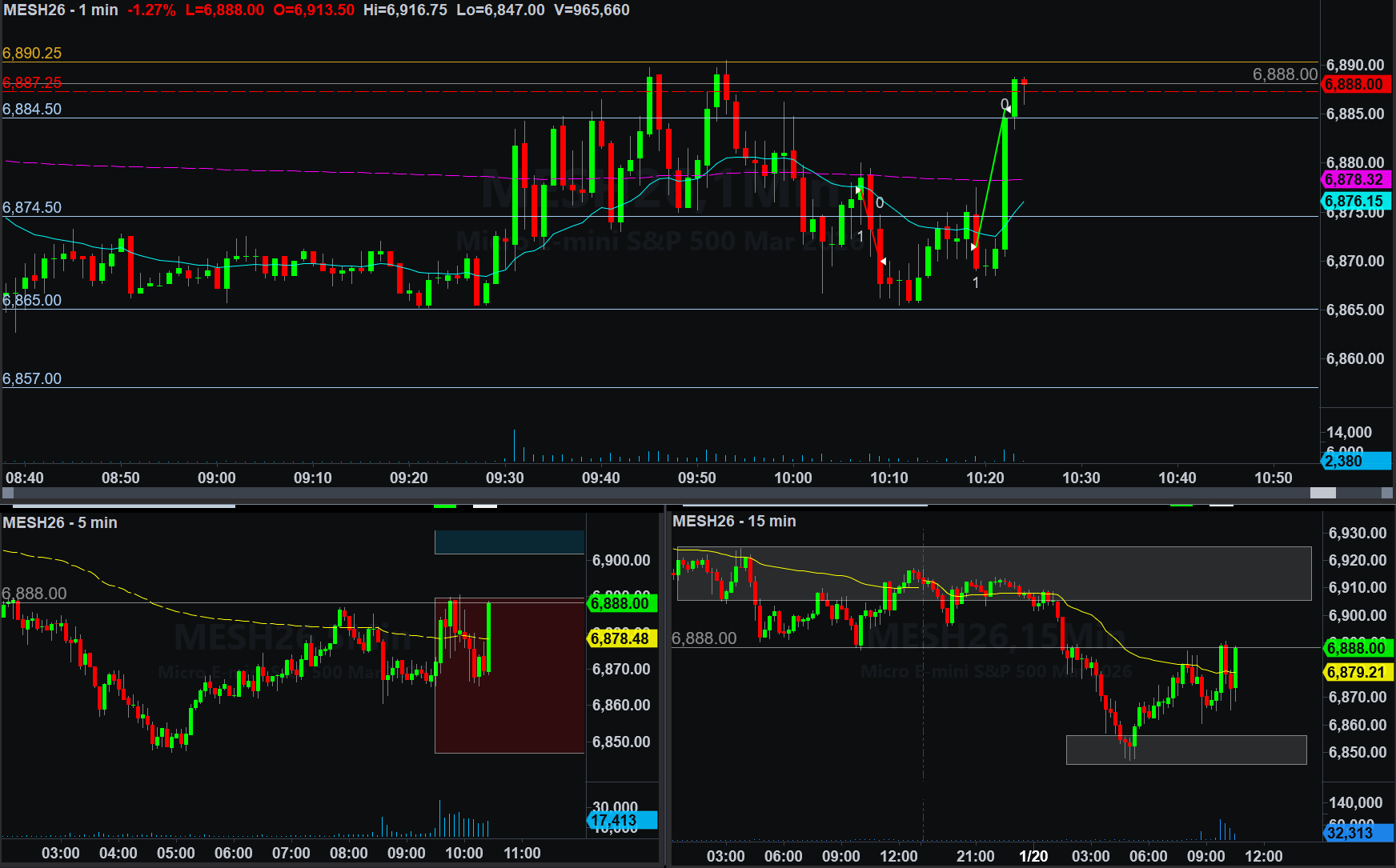Click the MESH26 - 5 min chart title
Viewport: 1396px width, 868px height.
coord(60,522)
